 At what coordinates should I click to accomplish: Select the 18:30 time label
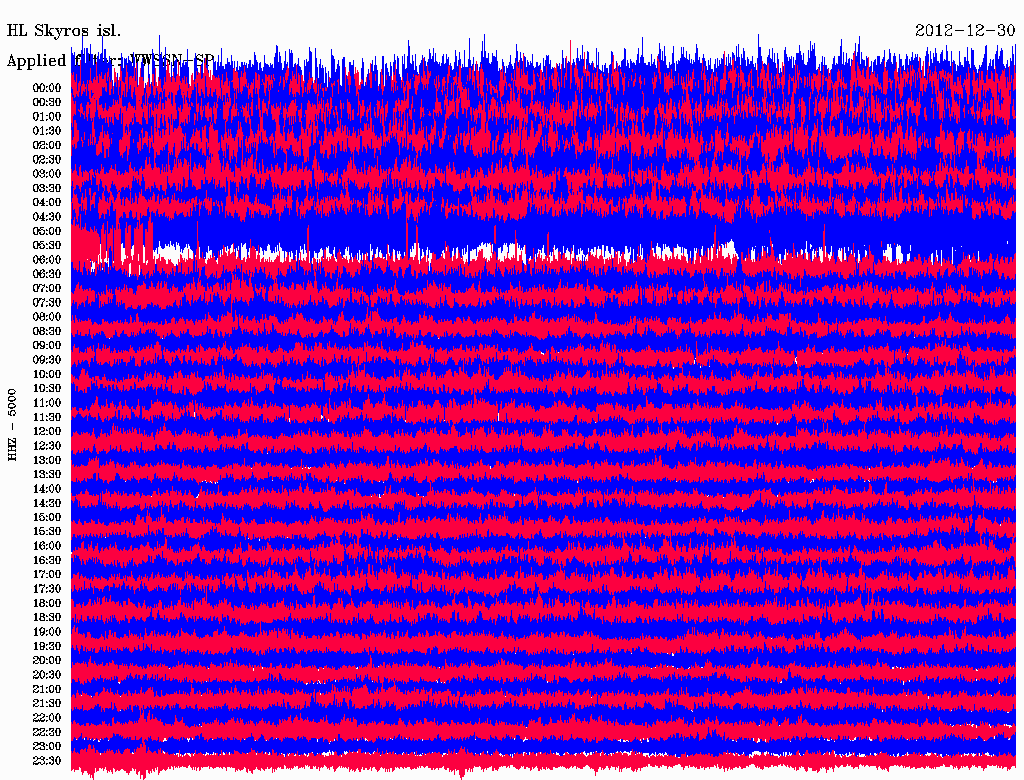[x=47, y=617]
